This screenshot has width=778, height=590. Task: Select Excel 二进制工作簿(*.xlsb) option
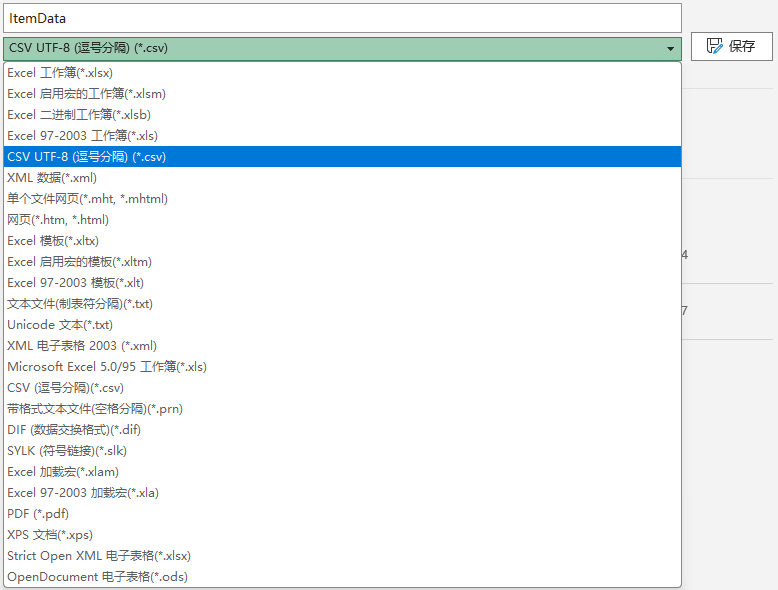[79, 115]
